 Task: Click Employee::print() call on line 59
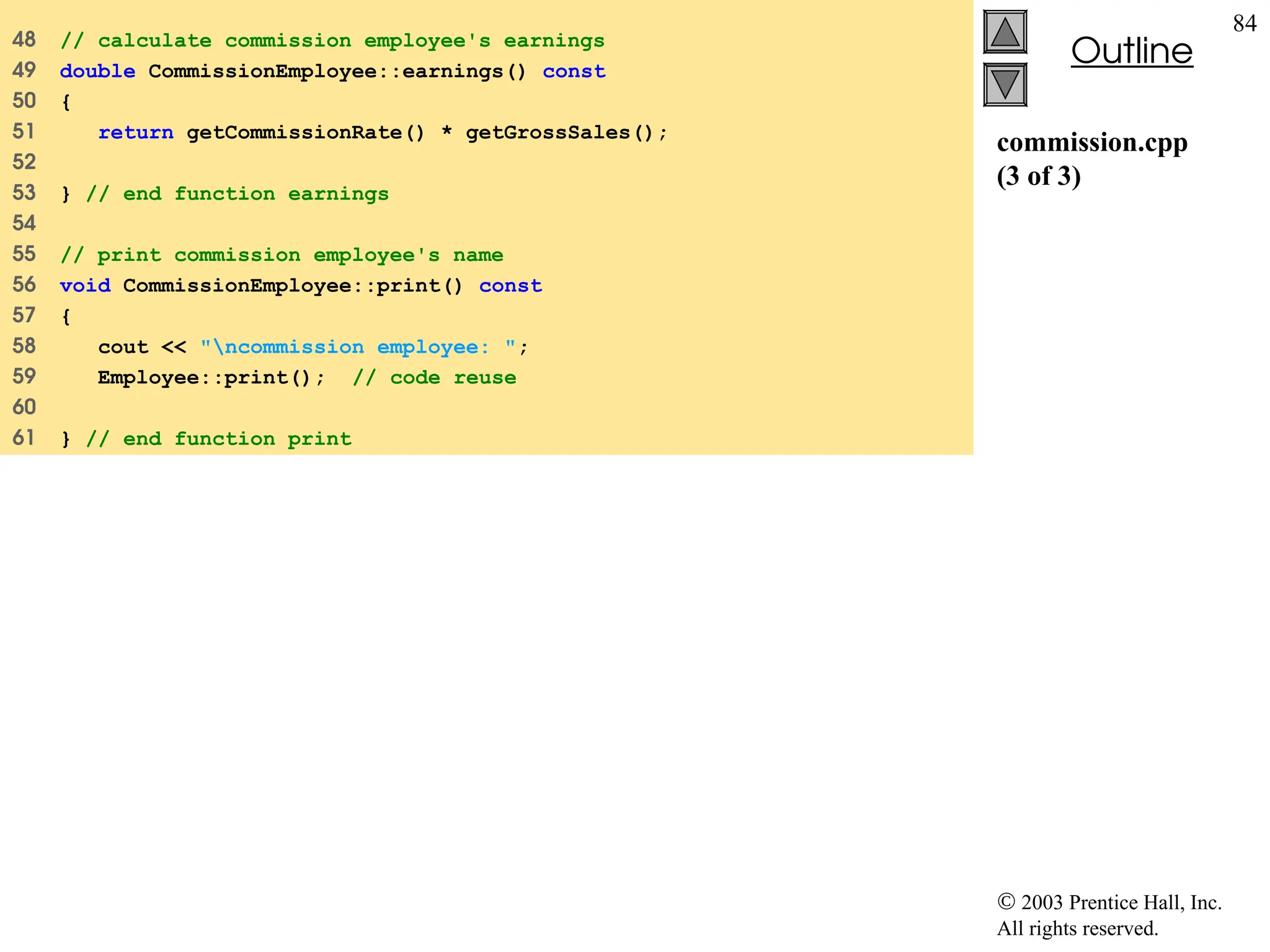pyautogui.click(x=203, y=377)
